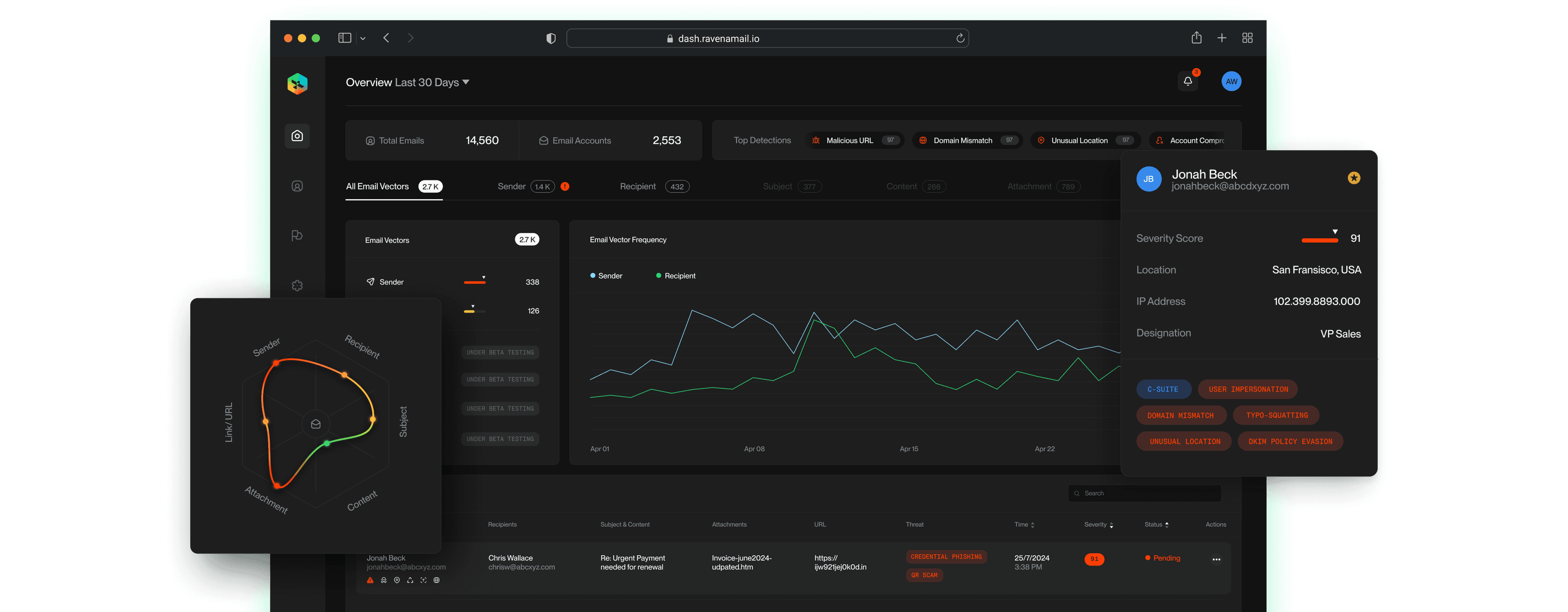Click the globe icon under jonahbeck email
This screenshot has height=612, width=1568.
(437, 580)
